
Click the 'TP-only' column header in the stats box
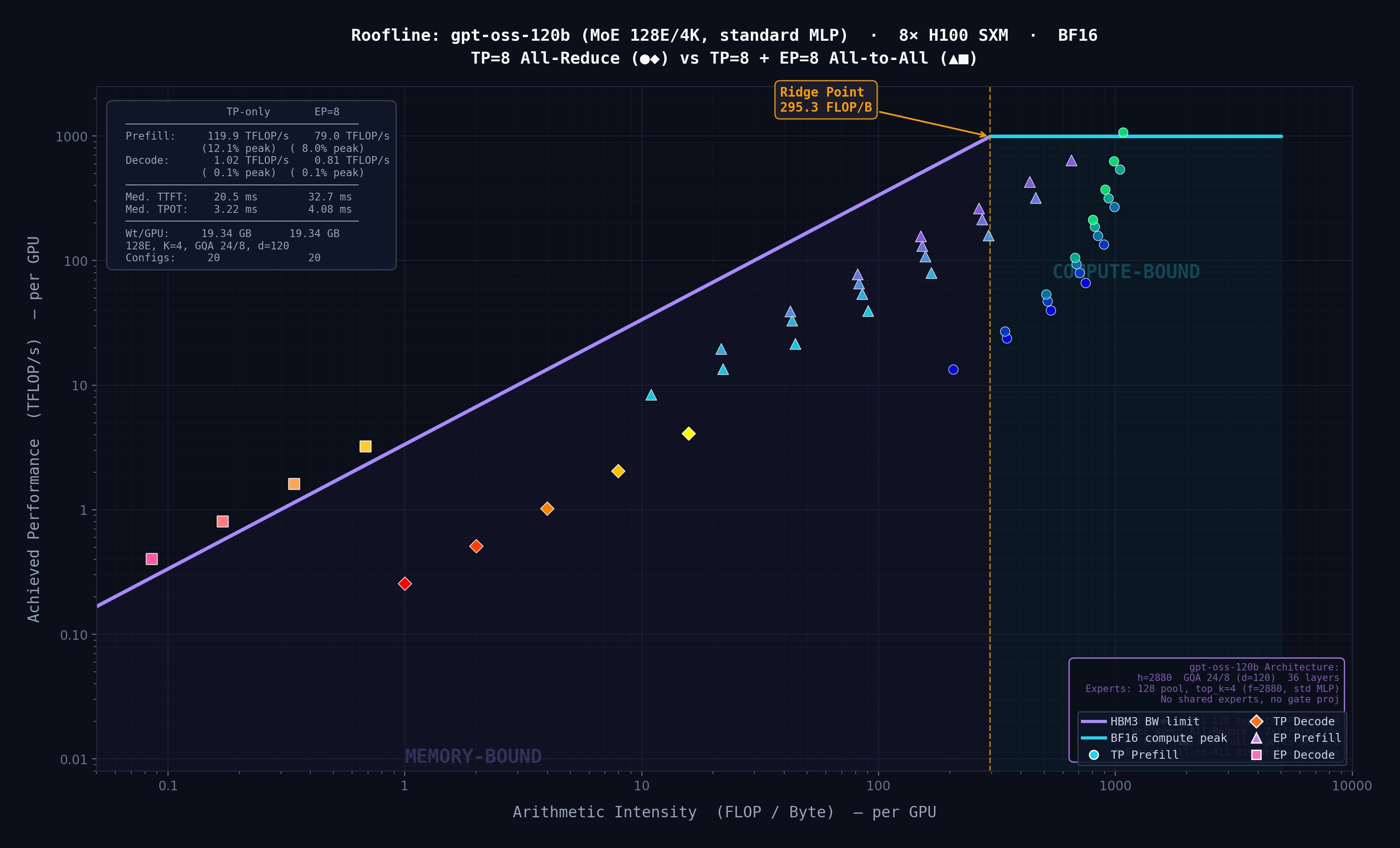pos(248,112)
